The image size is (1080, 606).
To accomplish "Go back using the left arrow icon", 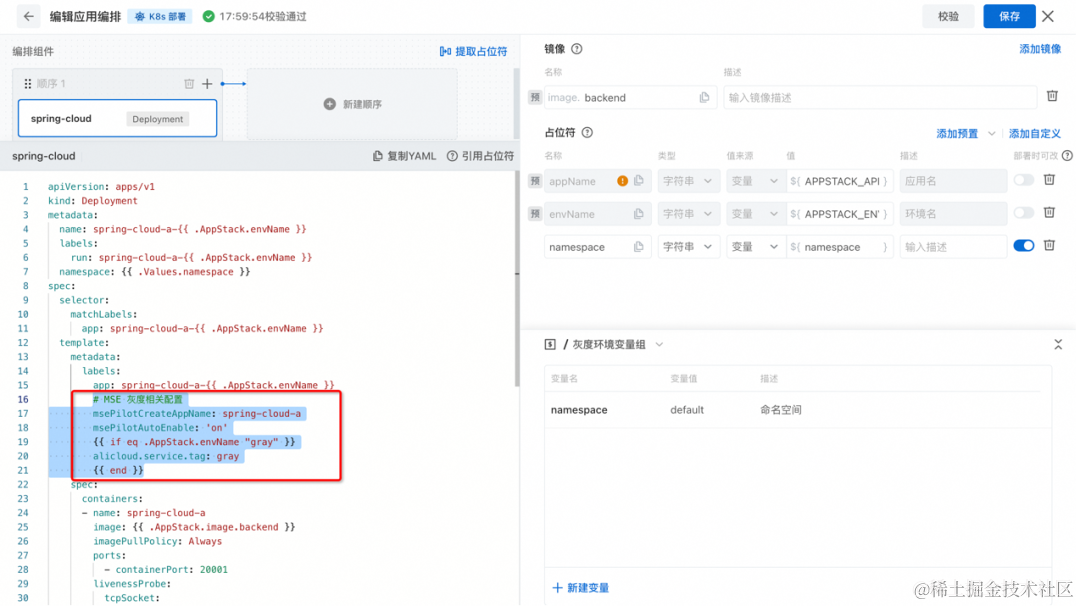I will [x=28, y=17].
